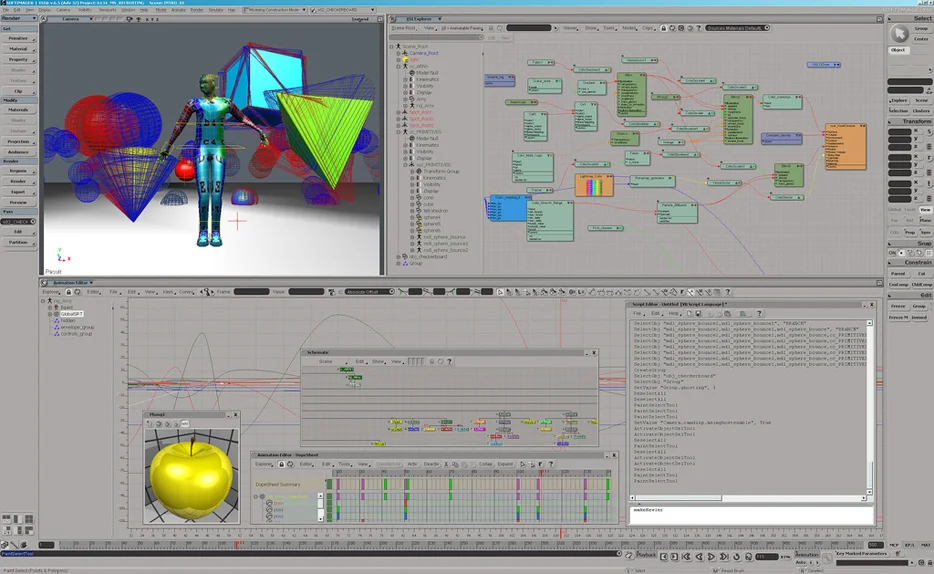Open help in Animation Editor toolbar
Screen dimensions: 934x574
tap(727, 292)
